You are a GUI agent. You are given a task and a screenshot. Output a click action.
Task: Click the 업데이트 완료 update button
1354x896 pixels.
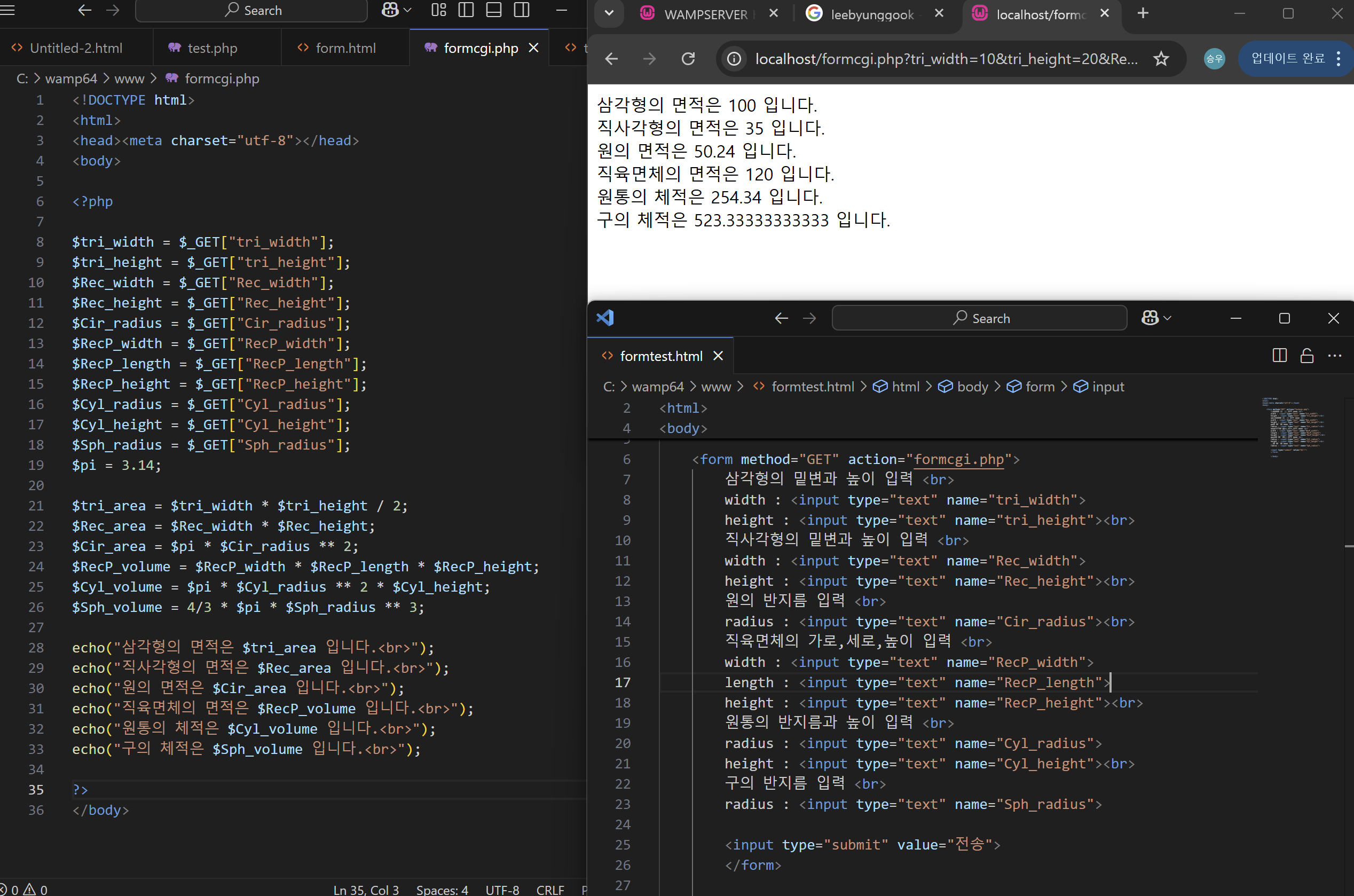[1288, 58]
